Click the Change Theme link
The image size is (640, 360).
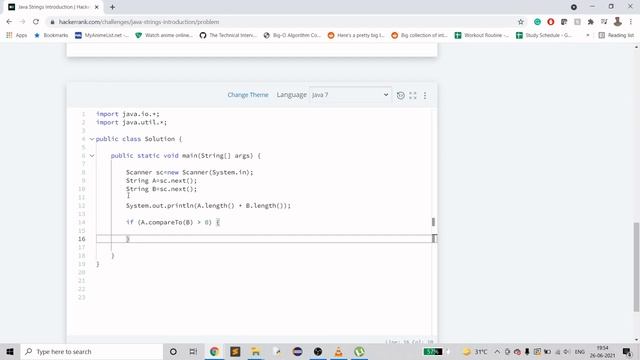coord(248,95)
